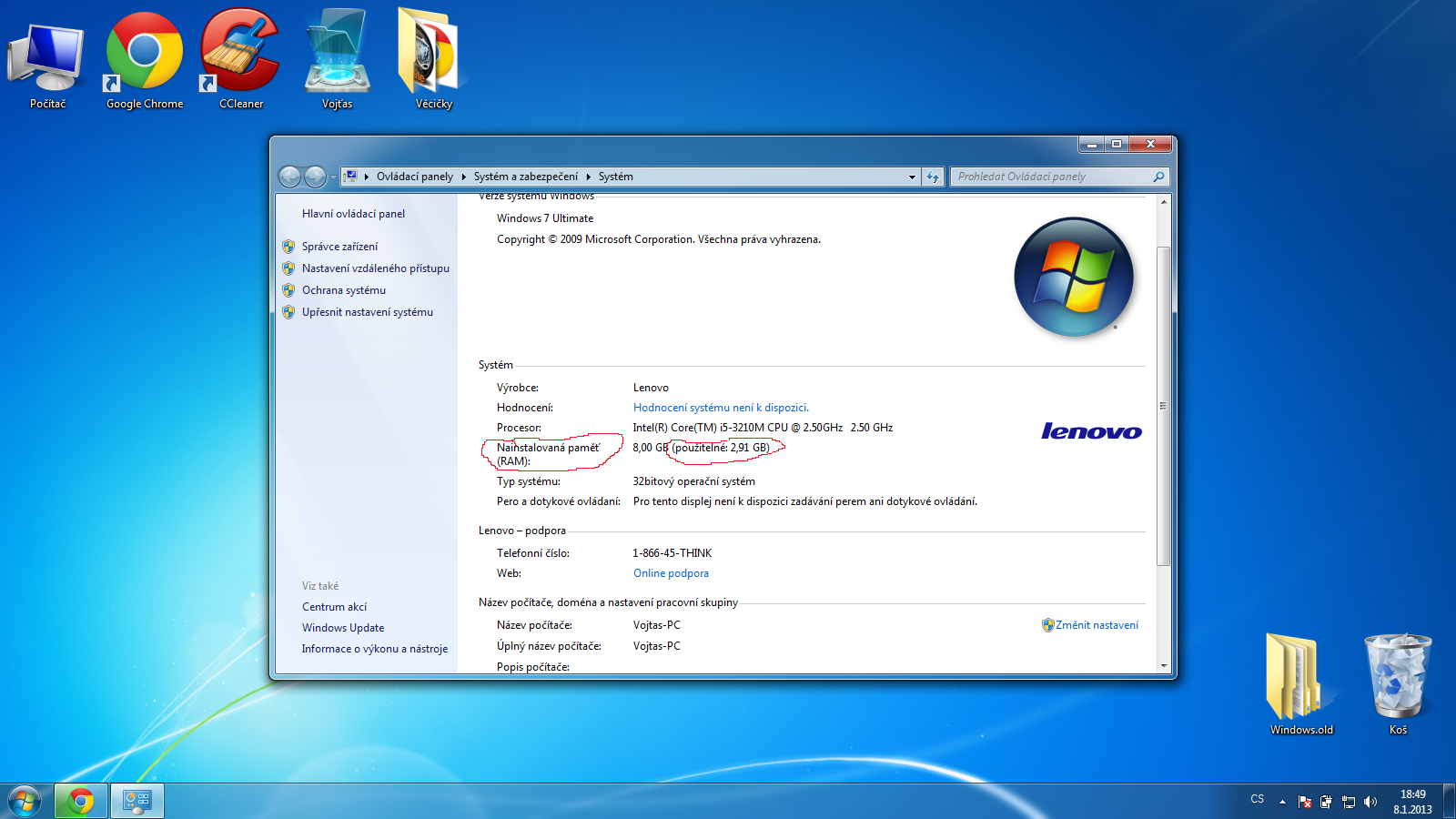
Task: Select the Control Panel taskbar button
Action: click(x=137, y=801)
